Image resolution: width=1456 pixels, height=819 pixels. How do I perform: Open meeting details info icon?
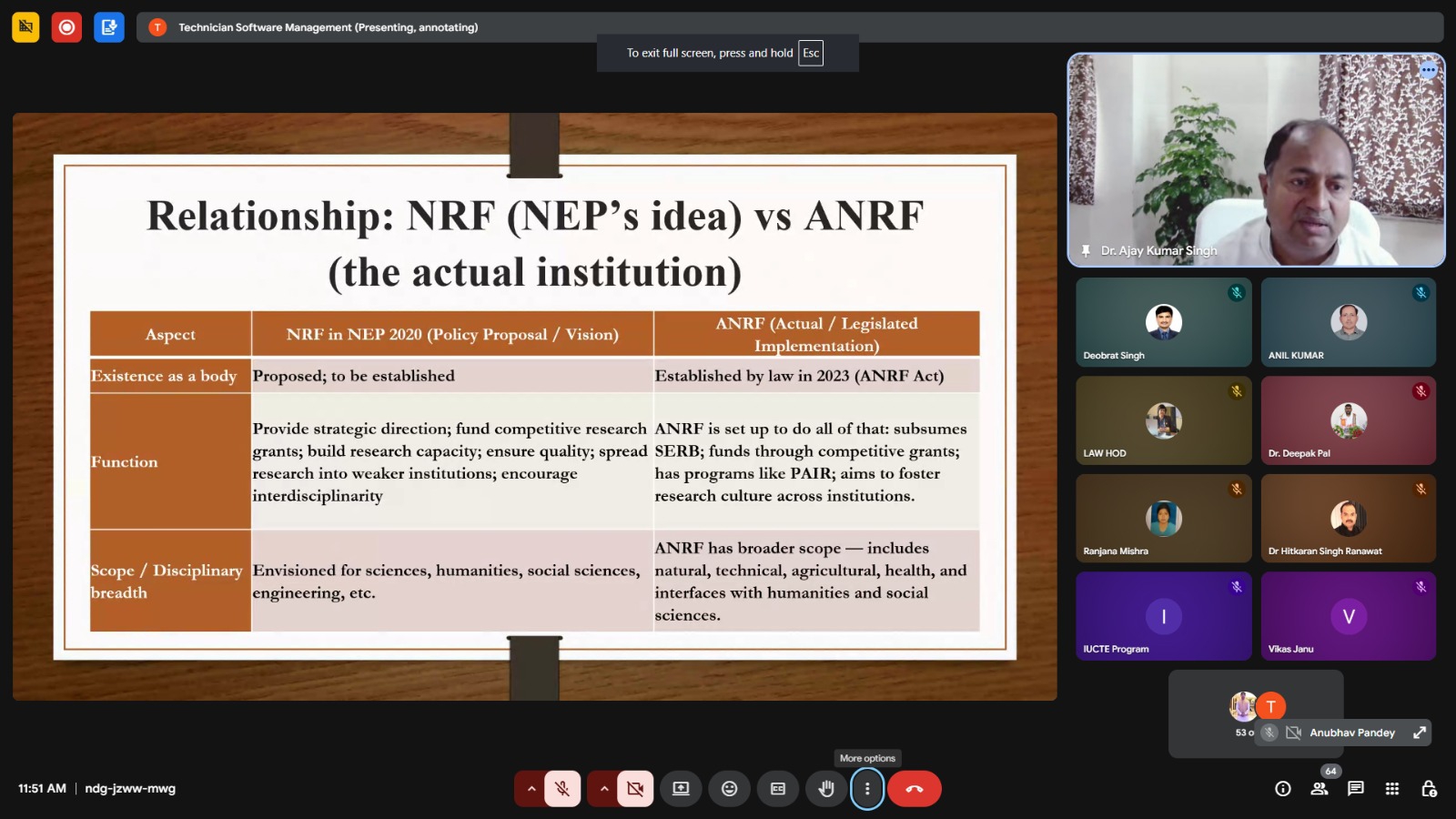coord(1282,789)
